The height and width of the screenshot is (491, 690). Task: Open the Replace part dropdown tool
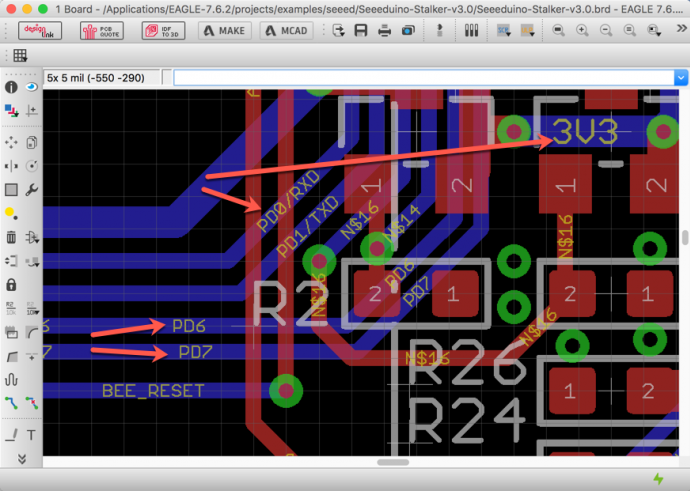click(32, 262)
